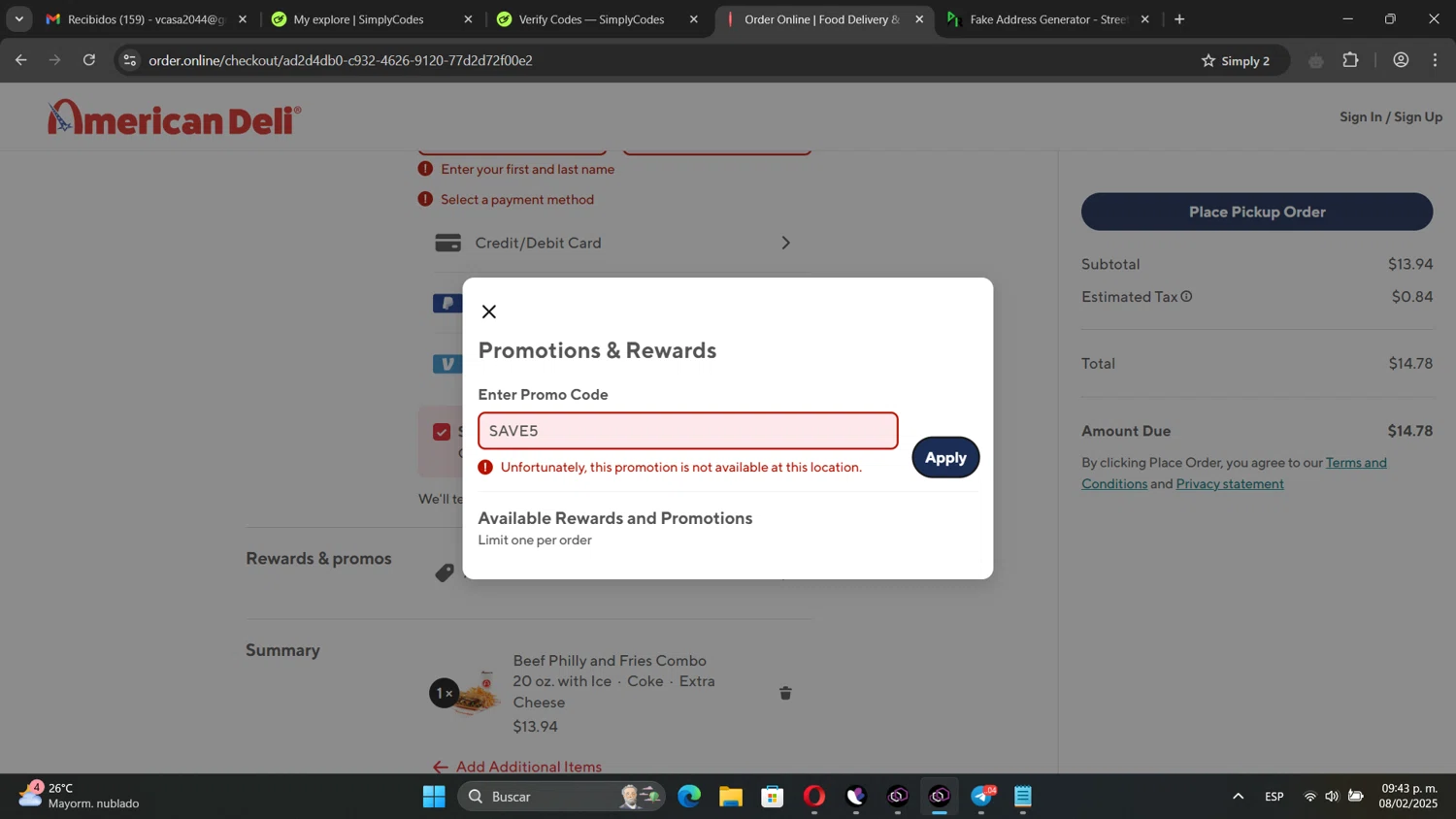Viewport: 1456px width, 819px height.
Task: Show hidden system tray icons
Action: point(1238,797)
